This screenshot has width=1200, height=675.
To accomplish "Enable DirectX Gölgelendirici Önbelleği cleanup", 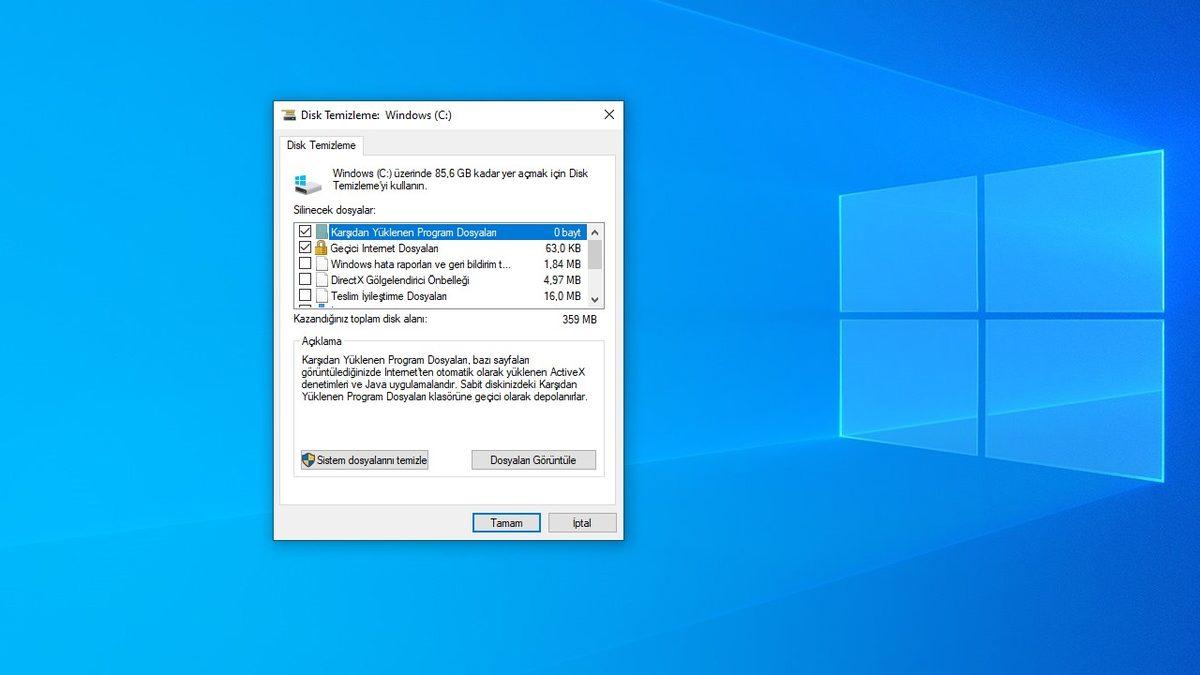I will click(305, 280).
